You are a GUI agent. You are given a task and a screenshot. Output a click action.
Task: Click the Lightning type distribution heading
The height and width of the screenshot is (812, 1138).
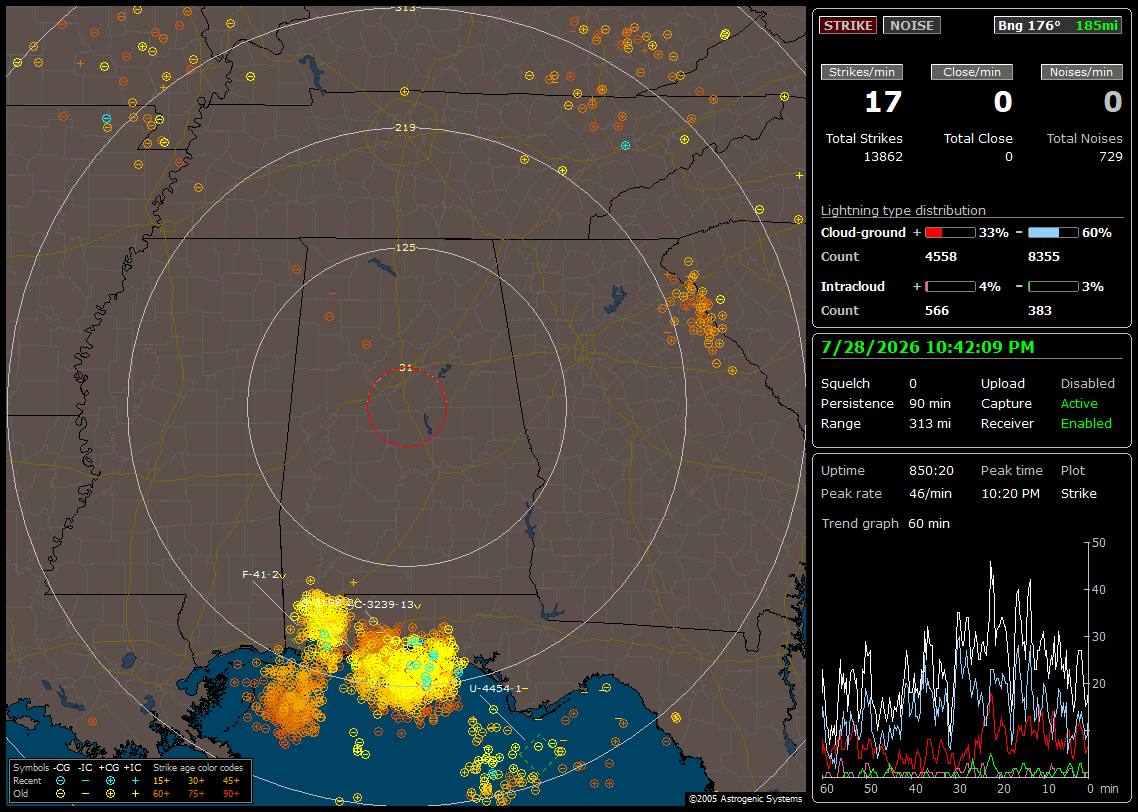click(x=903, y=210)
